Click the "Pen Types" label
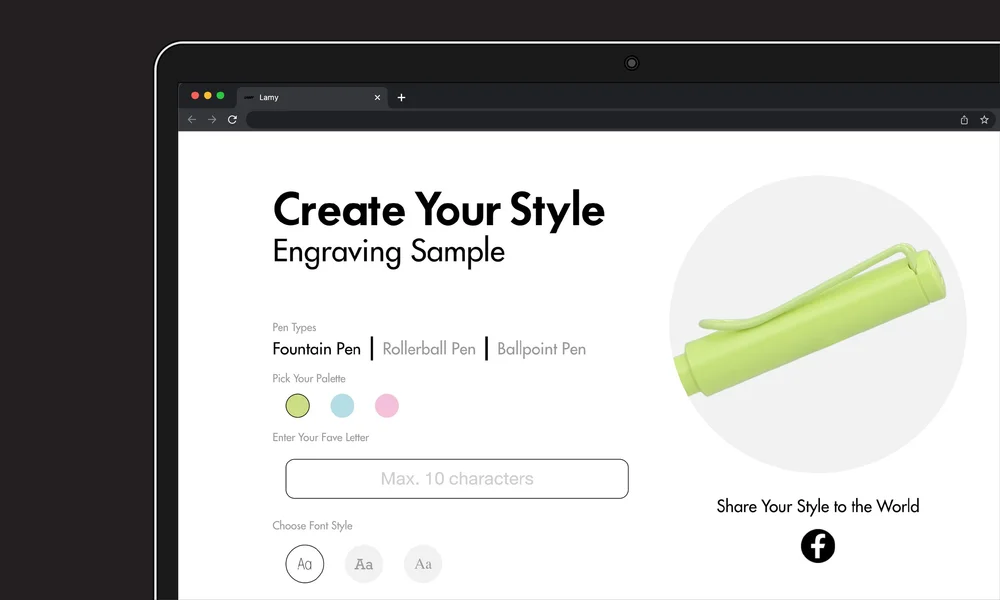Screen dimensions: 1000x600 [x=294, y=327]
